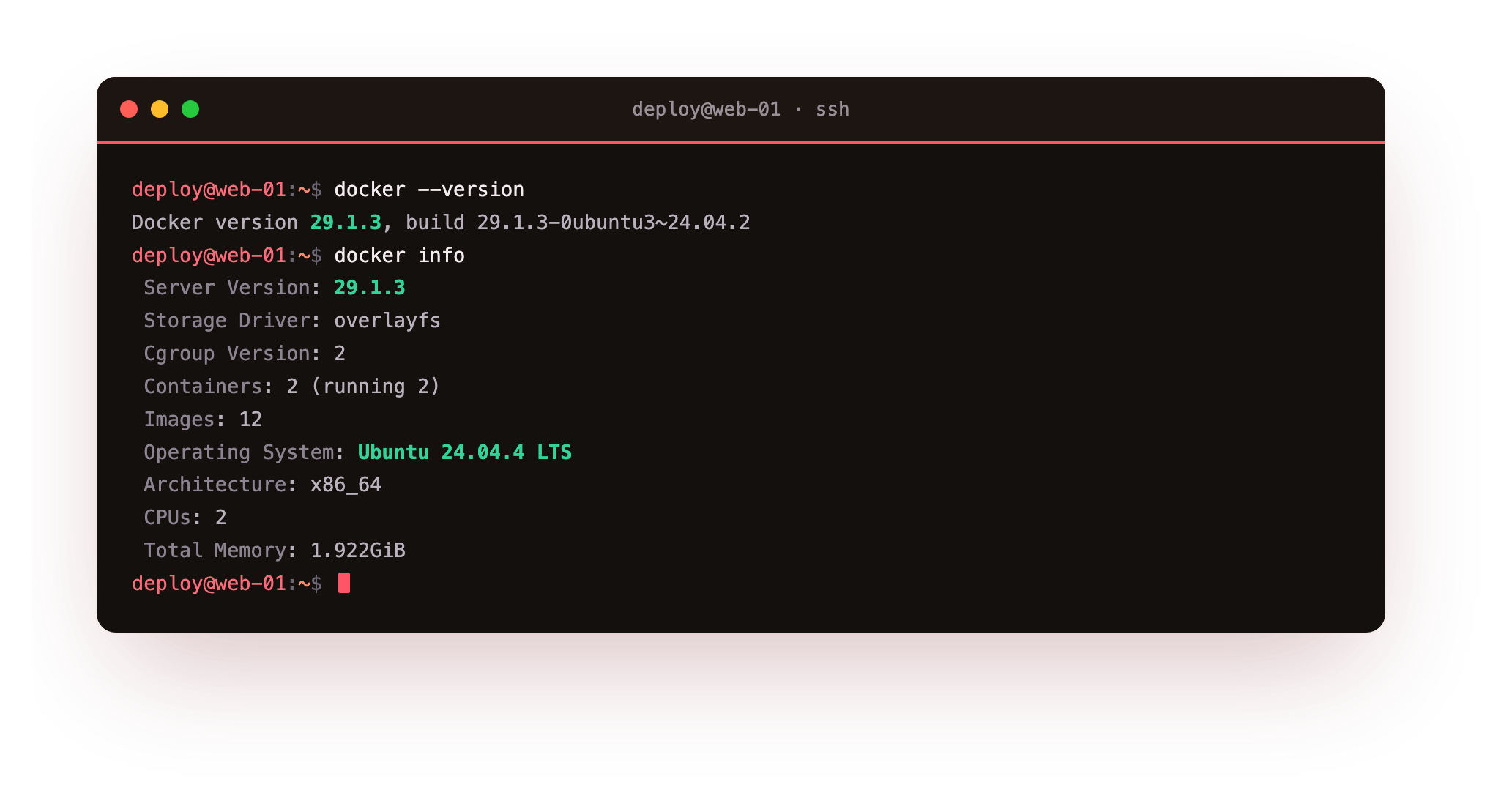Click the 'docker info' command text
Viewport: 1512px width, 809px height.
(x=399, y=256)
